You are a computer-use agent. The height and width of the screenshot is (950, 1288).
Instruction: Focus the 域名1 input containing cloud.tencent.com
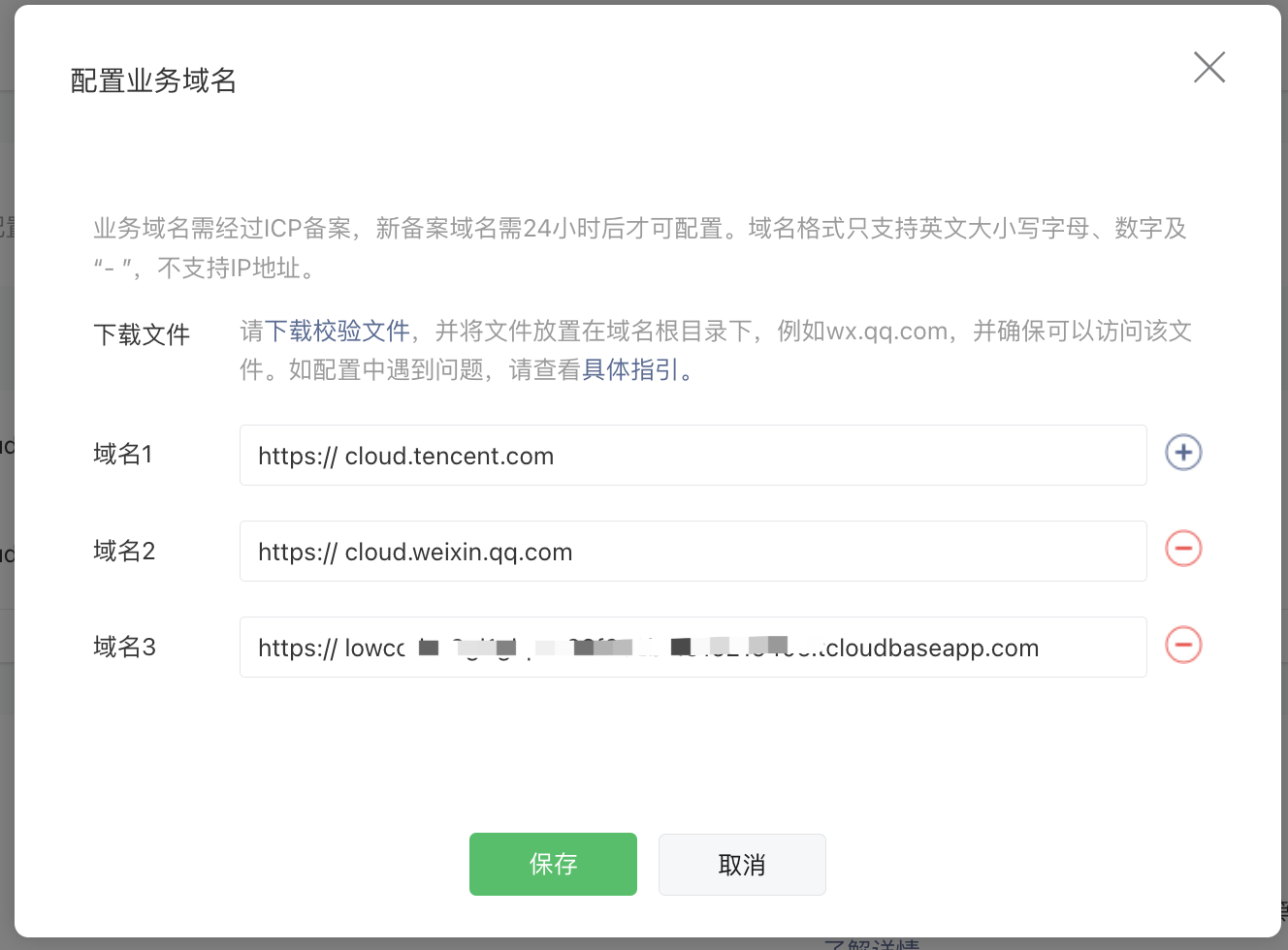coord(692,455)
